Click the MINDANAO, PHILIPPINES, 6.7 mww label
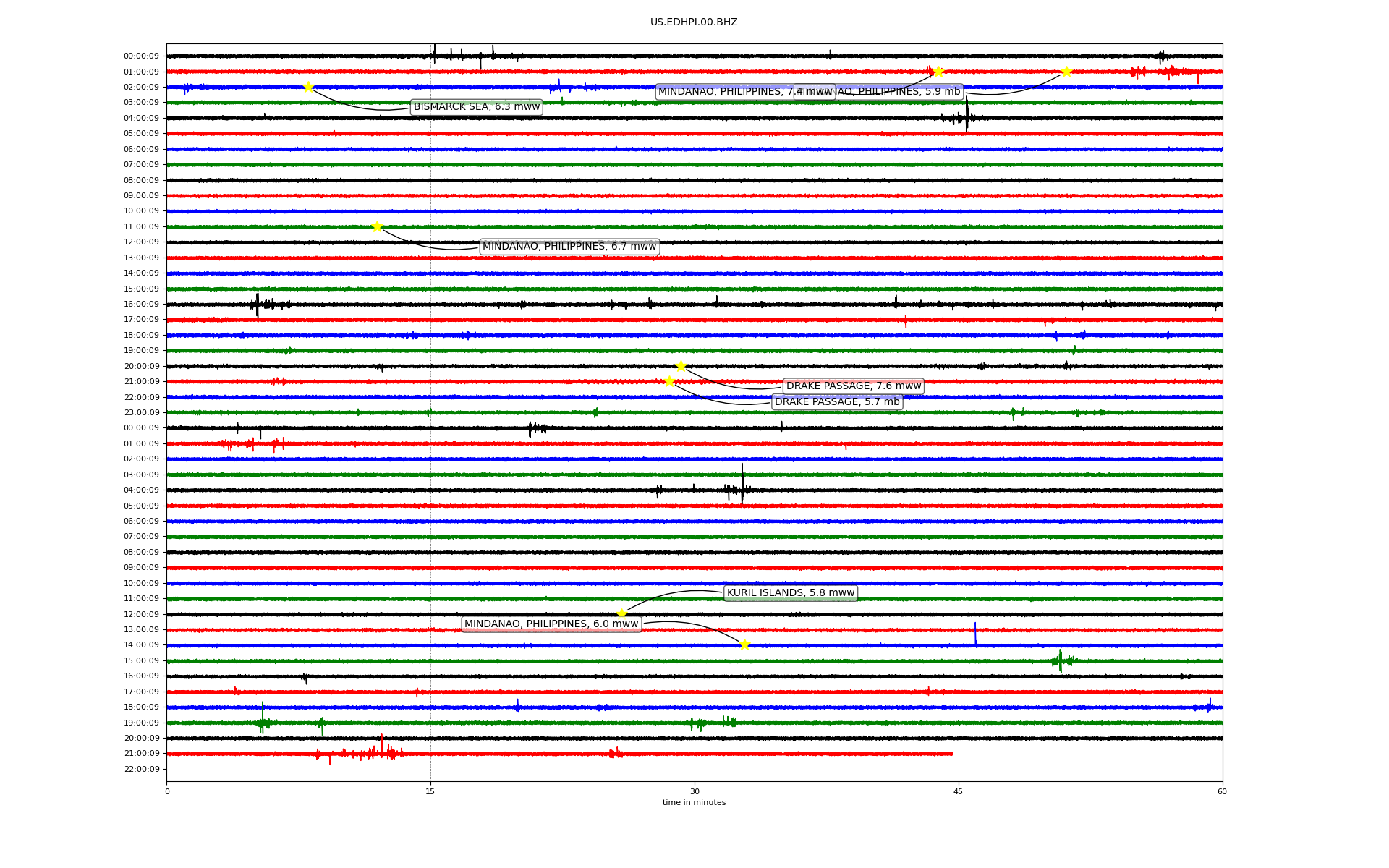This screenshot has height=868, width=1389. click(x=569, y=247)
